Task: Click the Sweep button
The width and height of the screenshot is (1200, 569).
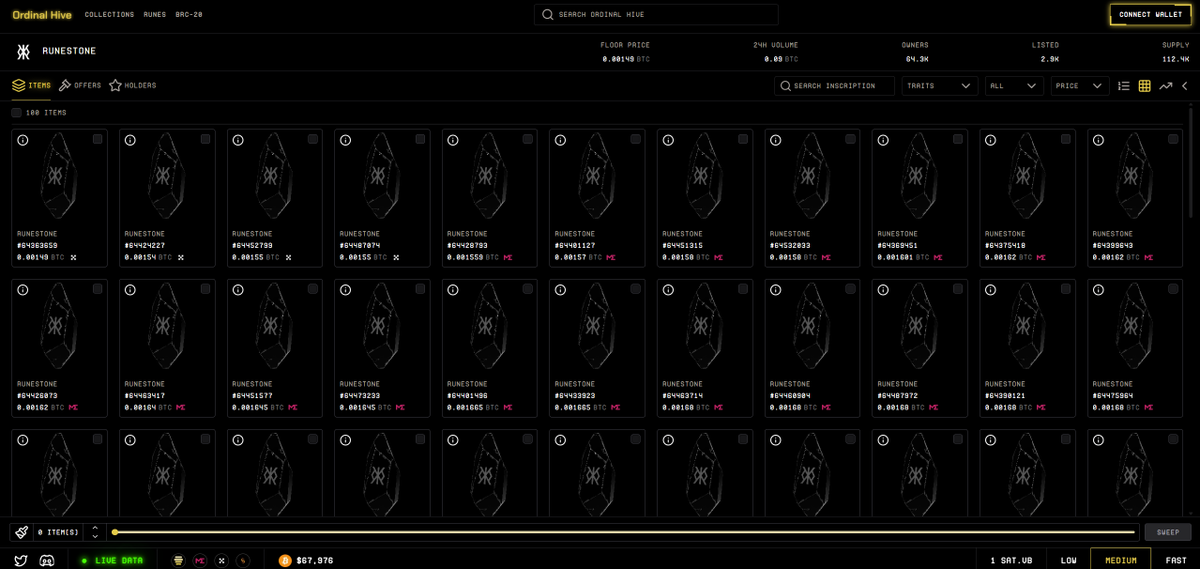Action: pos(1168,532)
